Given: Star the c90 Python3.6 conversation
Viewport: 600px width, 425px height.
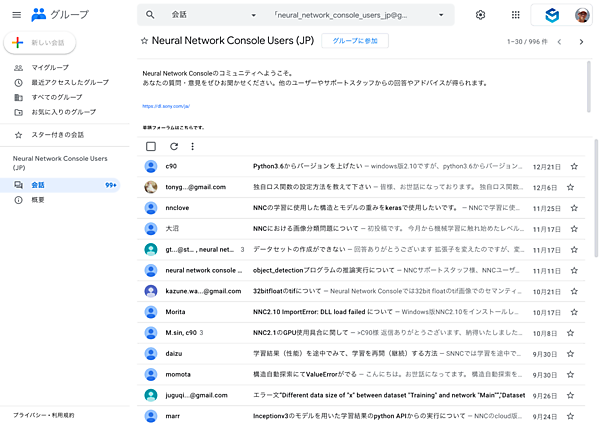Looking at the screenshot, I should (574, 166).
